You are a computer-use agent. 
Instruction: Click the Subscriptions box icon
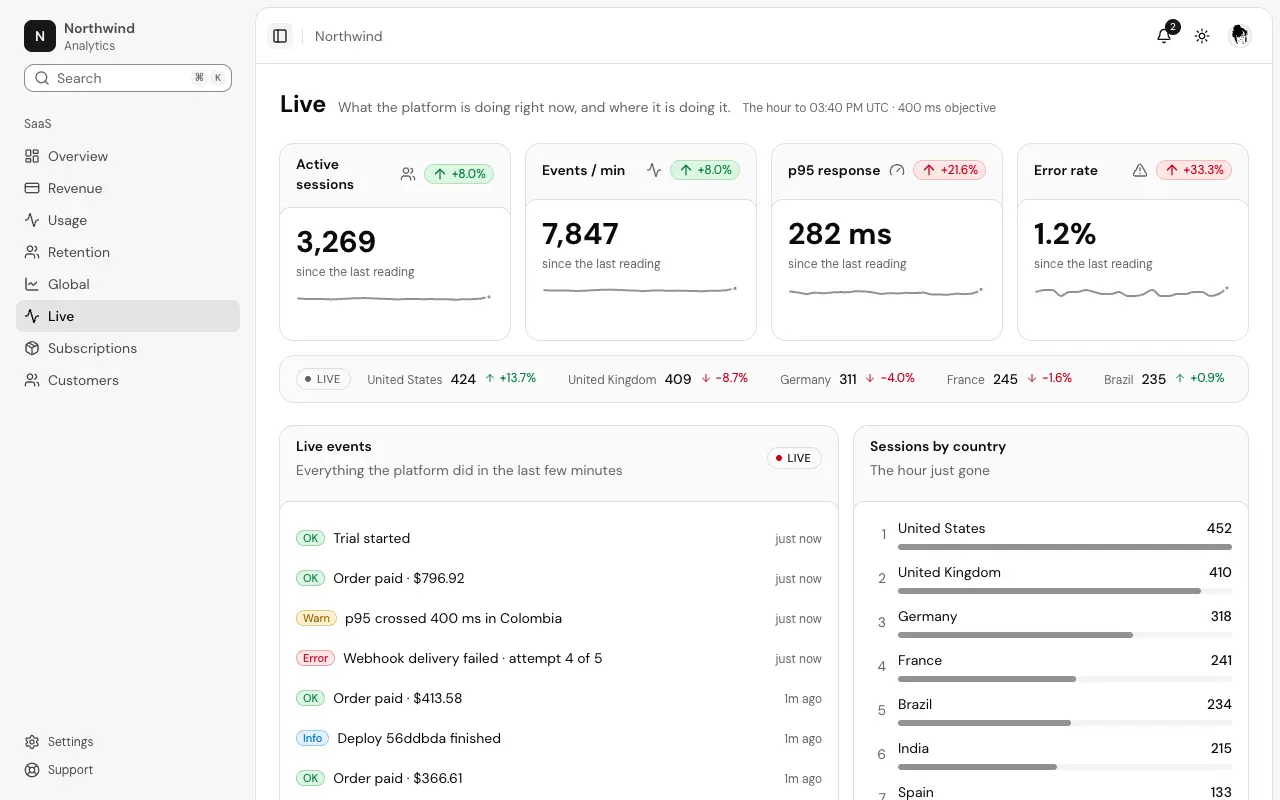(32, 348)
